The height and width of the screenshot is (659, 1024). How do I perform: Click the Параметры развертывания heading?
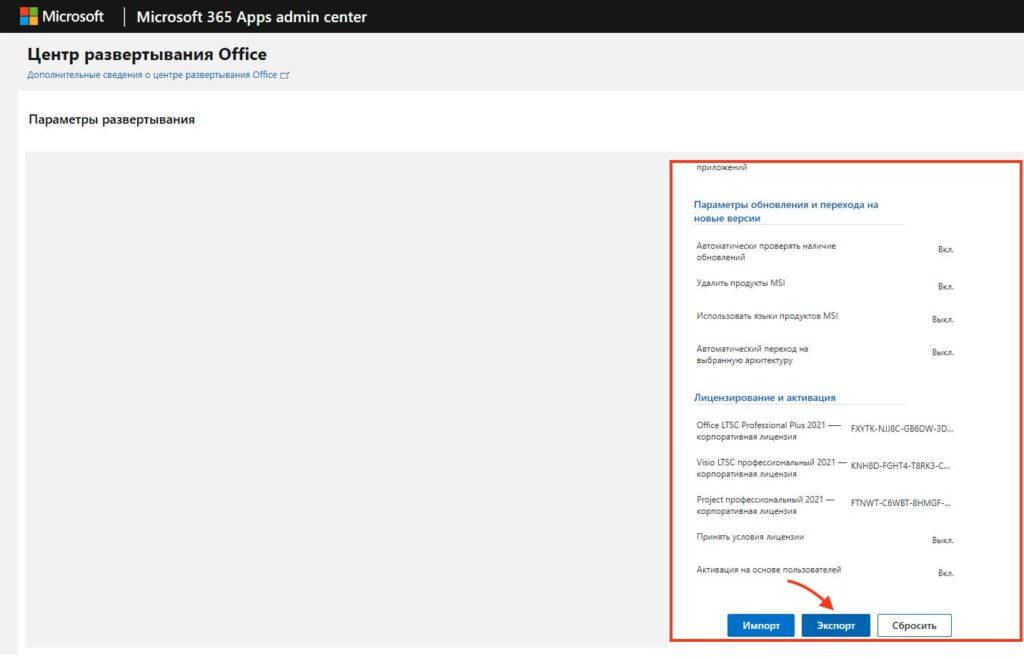tap(112, 120)
